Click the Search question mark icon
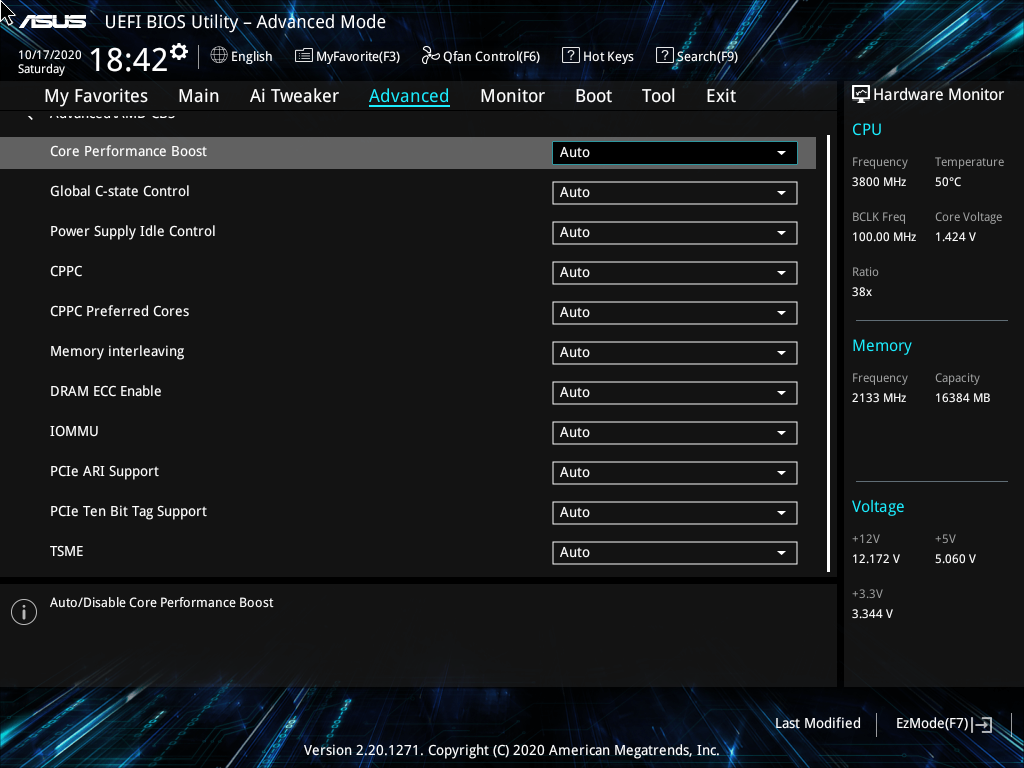Image resolution: width=1024 pixels, height=768 pixels. pos(664,56)
